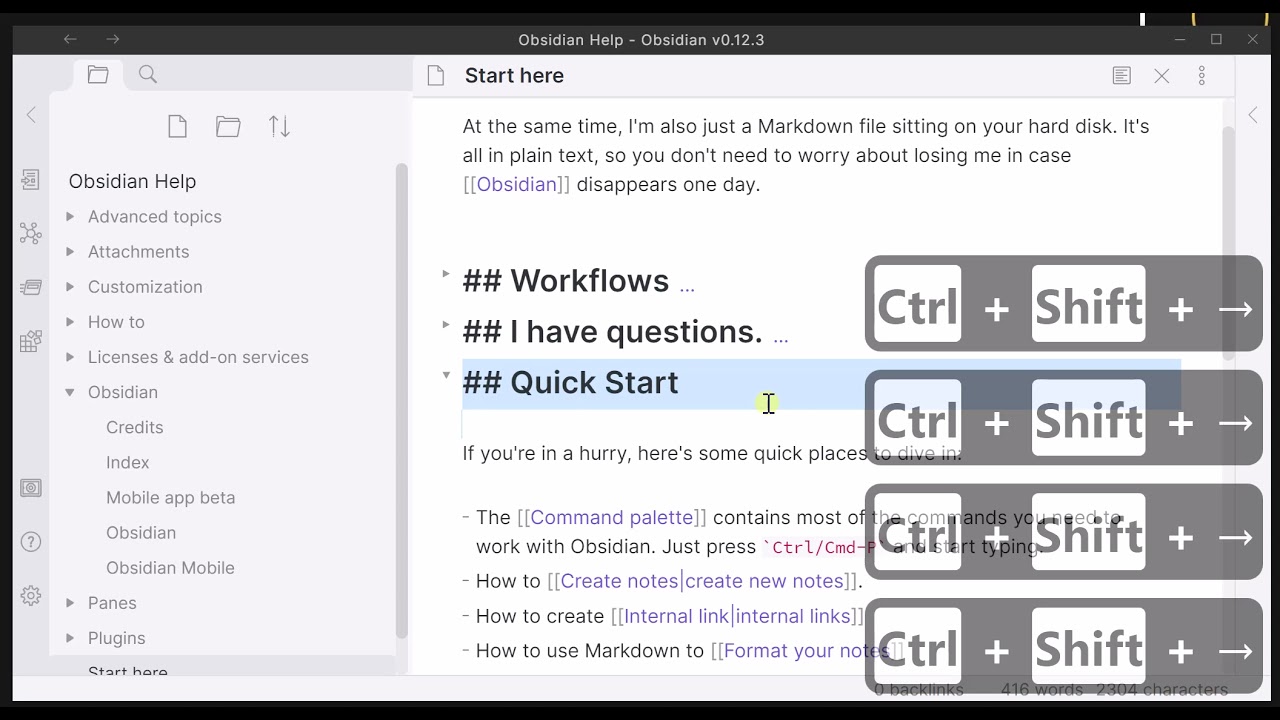Image resolution: width=1280 pixels, height=720 pixels.
Task: Expand the Plugins folder
Action: [70, 638]
